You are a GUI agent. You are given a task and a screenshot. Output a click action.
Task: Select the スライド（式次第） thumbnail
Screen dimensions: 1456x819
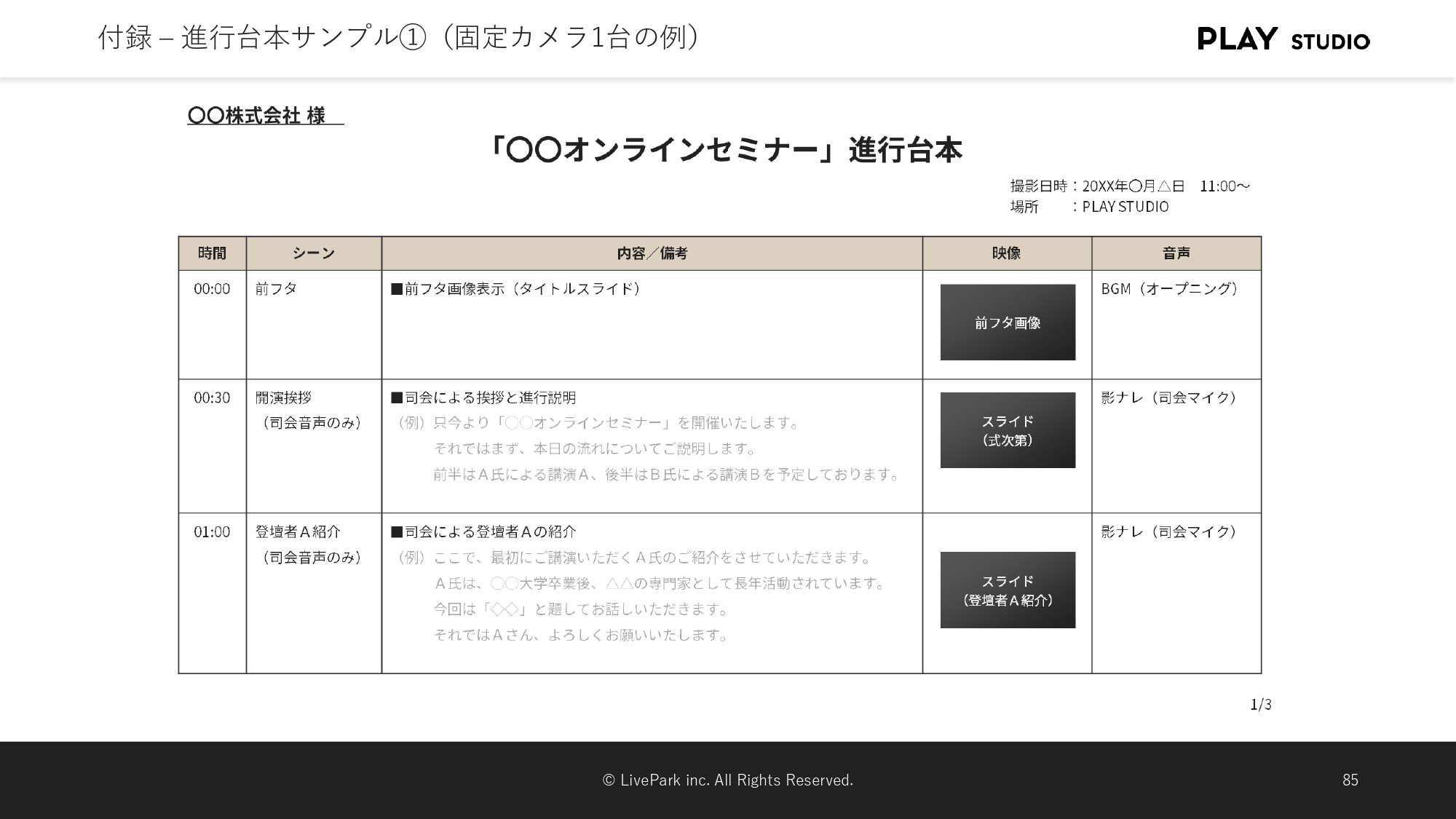click(x=1008, y=430)
